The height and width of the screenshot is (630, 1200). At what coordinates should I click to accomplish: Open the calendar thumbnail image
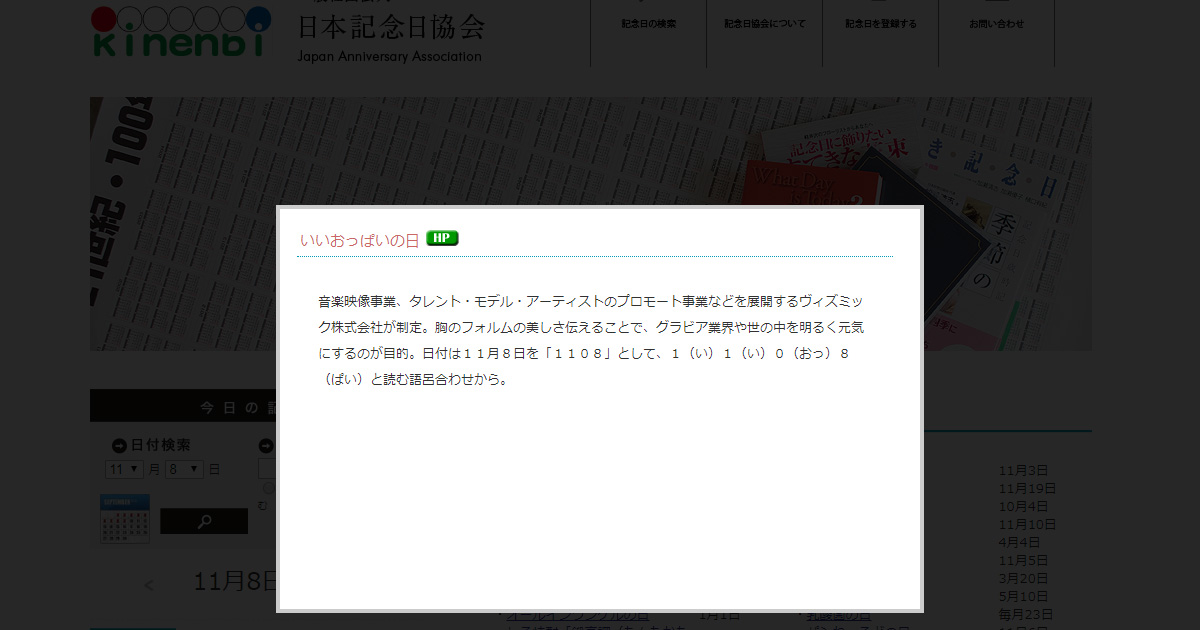click(x=125, y=518)
